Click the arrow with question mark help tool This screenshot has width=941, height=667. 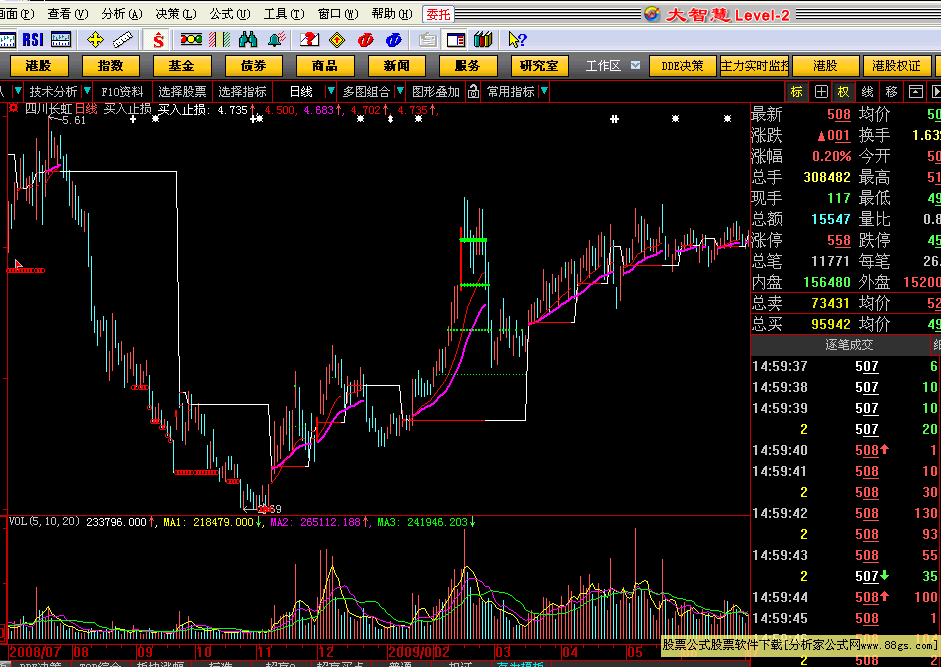click(x=517, y=40)
